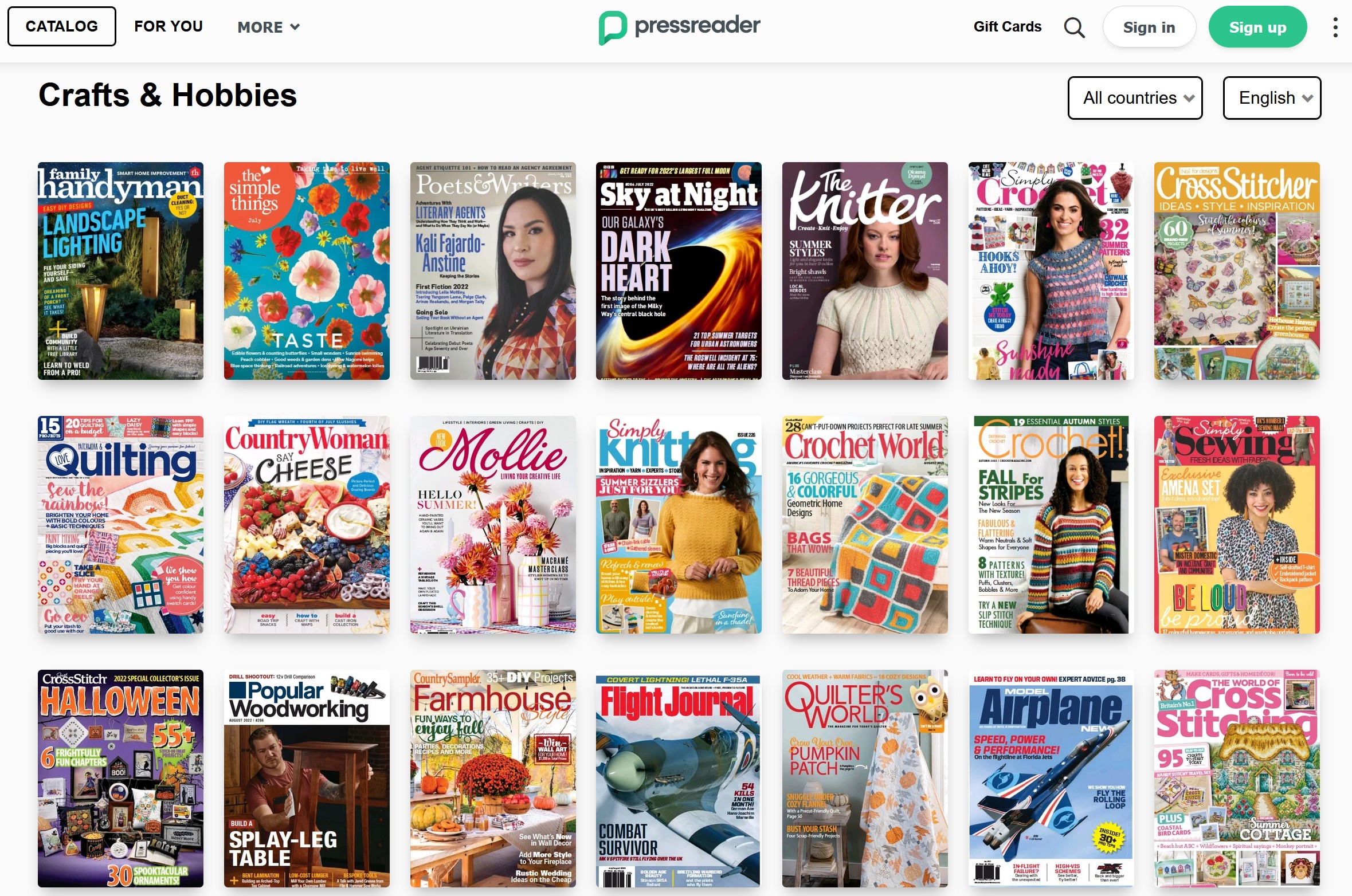1352x896 pixels.
Task: Open the Gift Cards link
Action: (1007, 26)
